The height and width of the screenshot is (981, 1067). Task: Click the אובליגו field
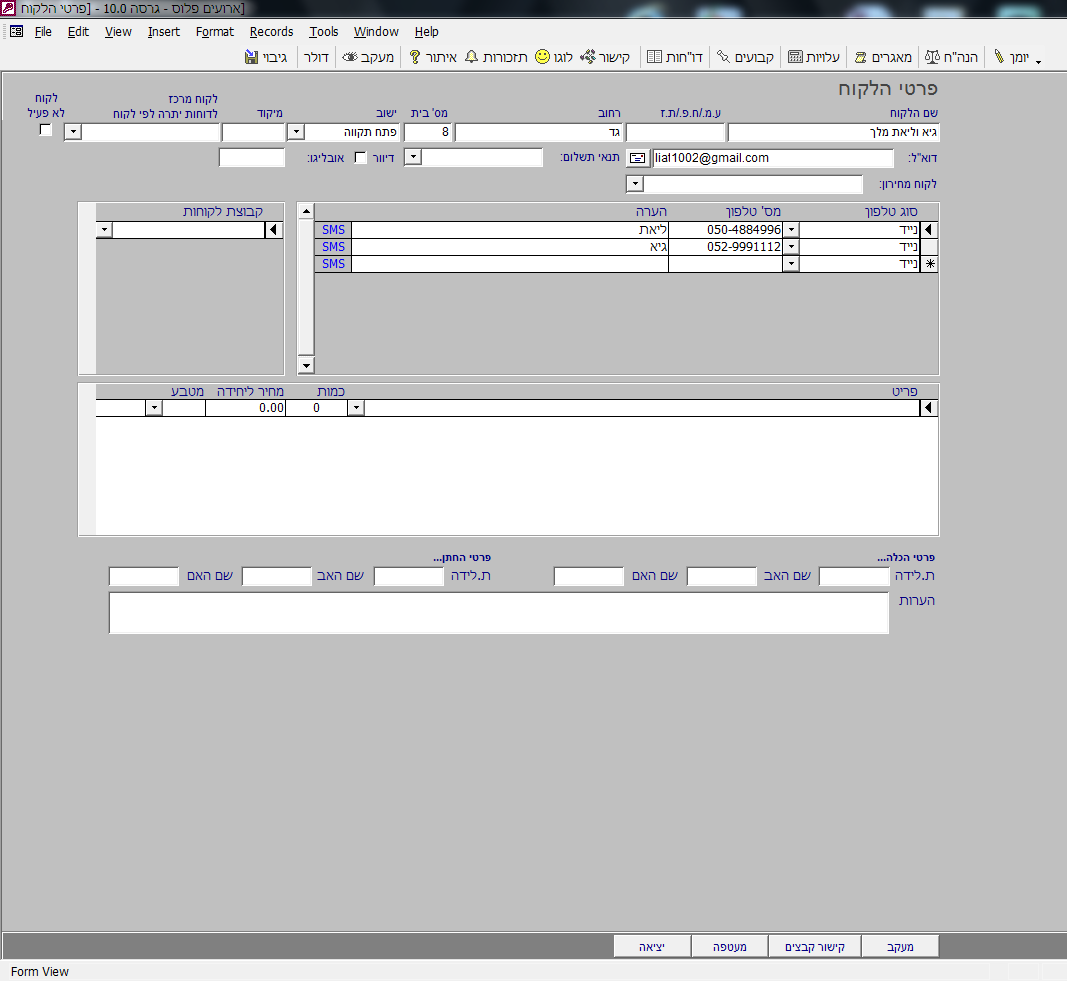coord(252,158)
